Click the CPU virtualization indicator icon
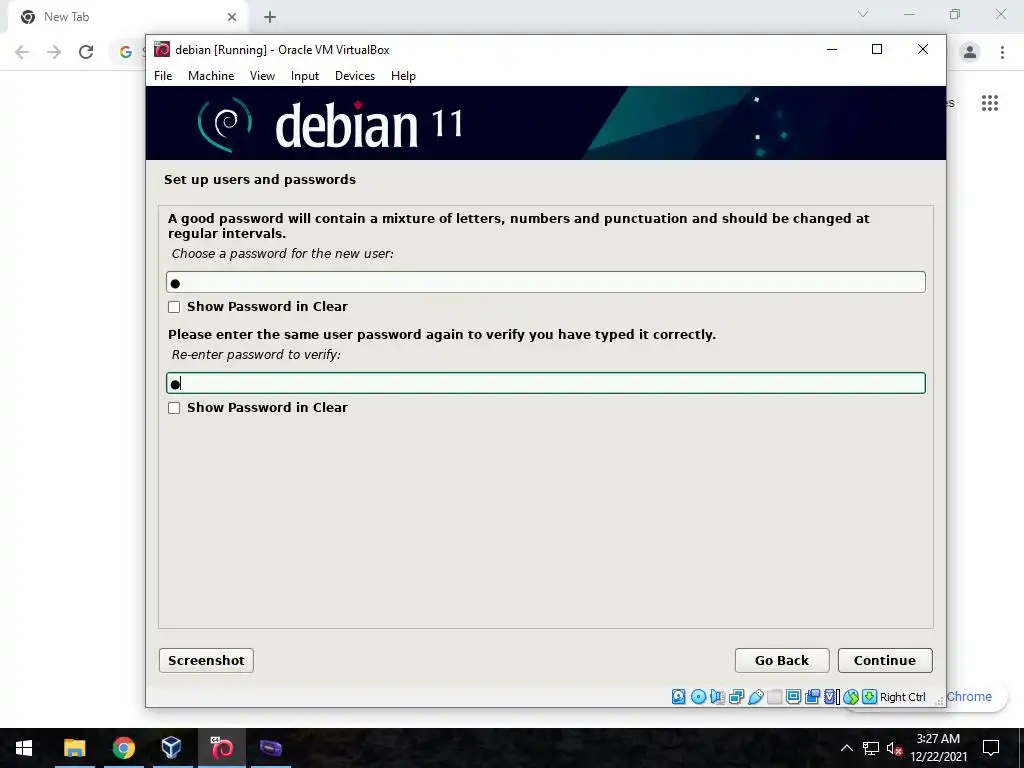1024x768 pixels. pos(831,697)
